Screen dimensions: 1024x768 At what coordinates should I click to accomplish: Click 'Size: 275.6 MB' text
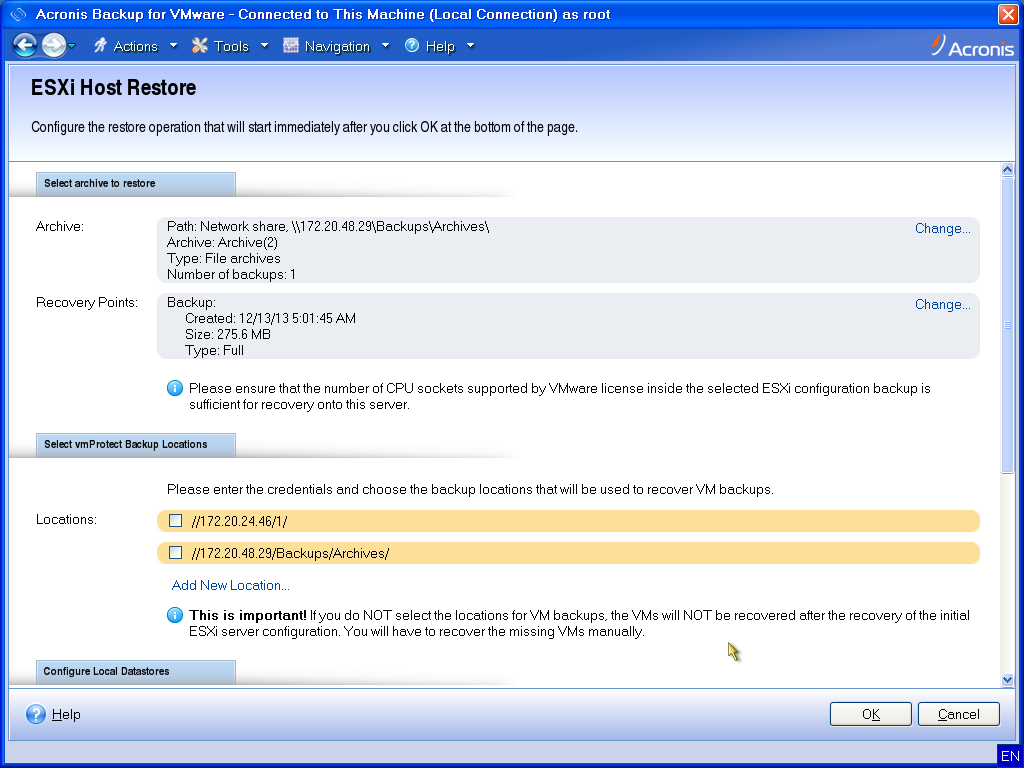[x=227, y=334]
